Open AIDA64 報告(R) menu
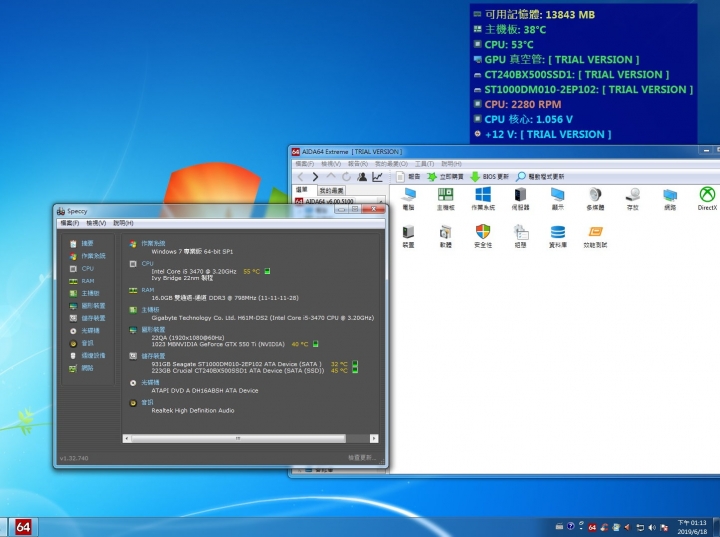This screenshot has width=720, height=537. pyautogui.click(x=358, y=164)
